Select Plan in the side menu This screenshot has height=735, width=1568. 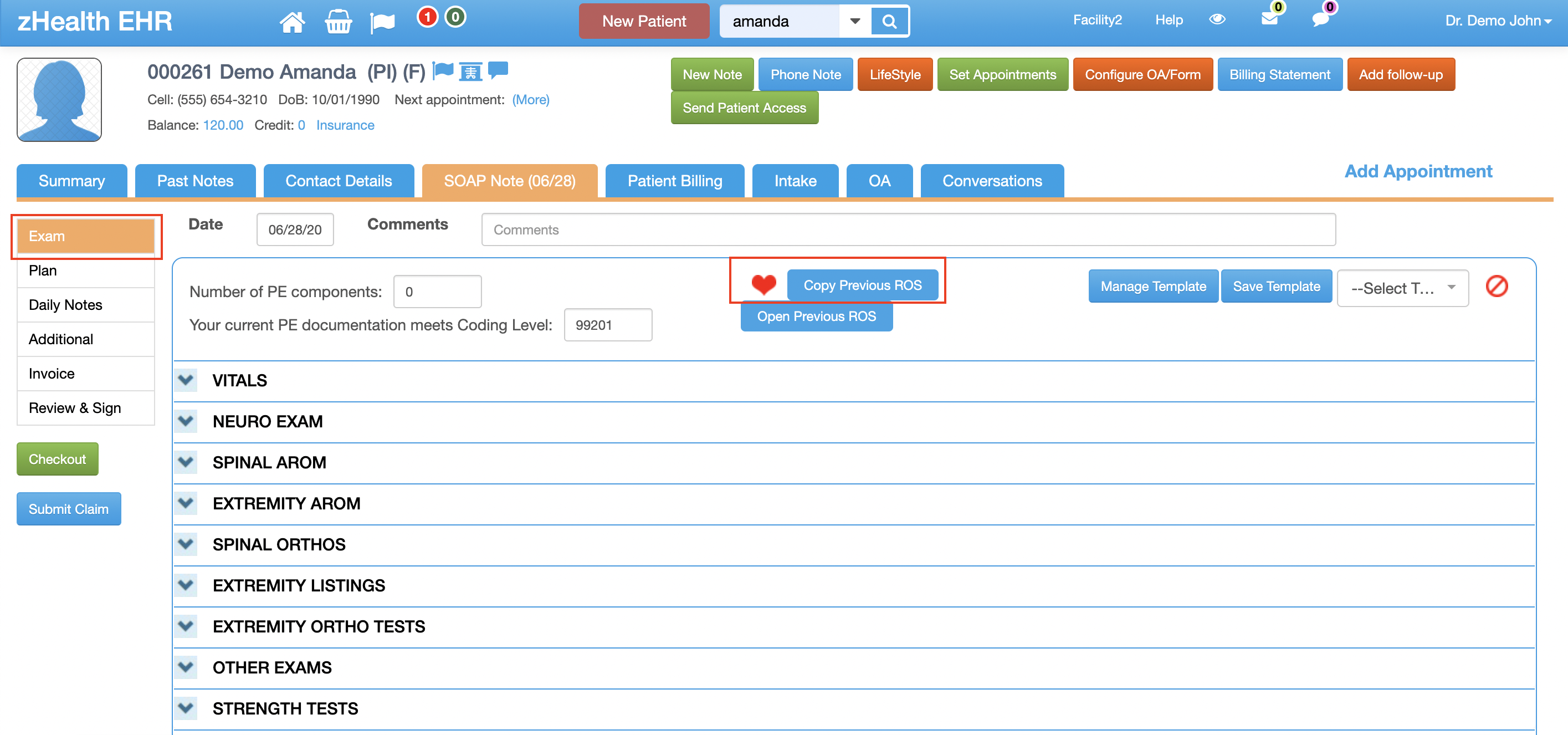click(86, 270)
